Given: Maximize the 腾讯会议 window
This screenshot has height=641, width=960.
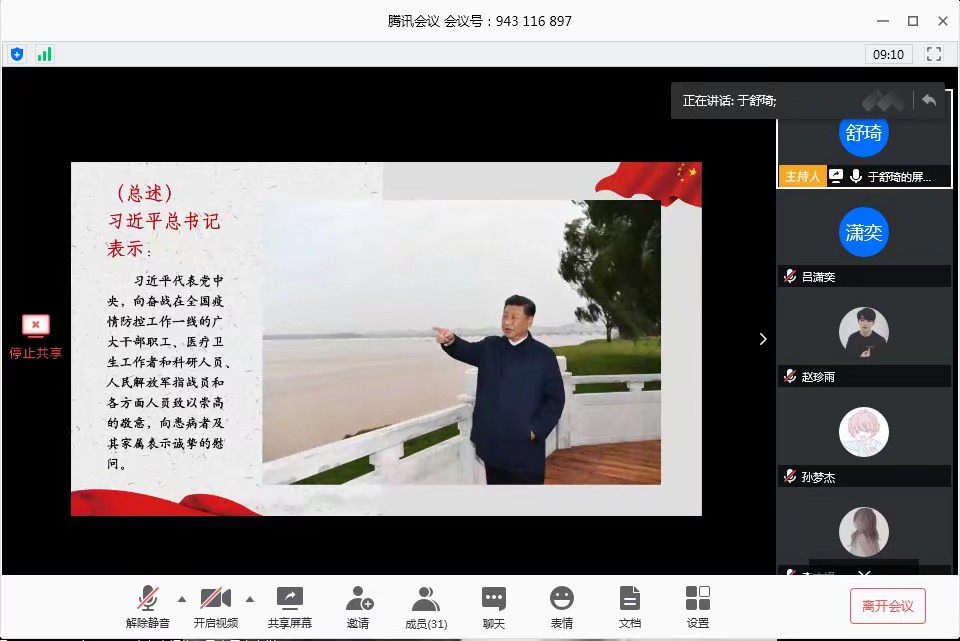Looking at the screenshot, I should pos(913,21).
